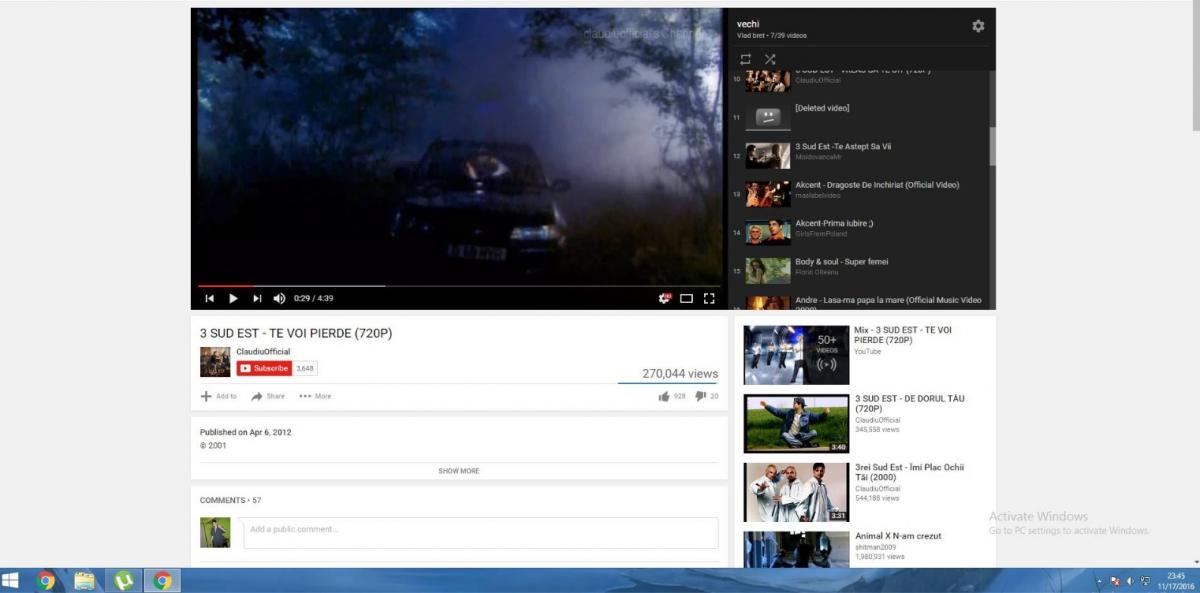
Task: Open thumbnail of Îmi Plac Ochii Tăi video
Action: click(x=796, y=492)
